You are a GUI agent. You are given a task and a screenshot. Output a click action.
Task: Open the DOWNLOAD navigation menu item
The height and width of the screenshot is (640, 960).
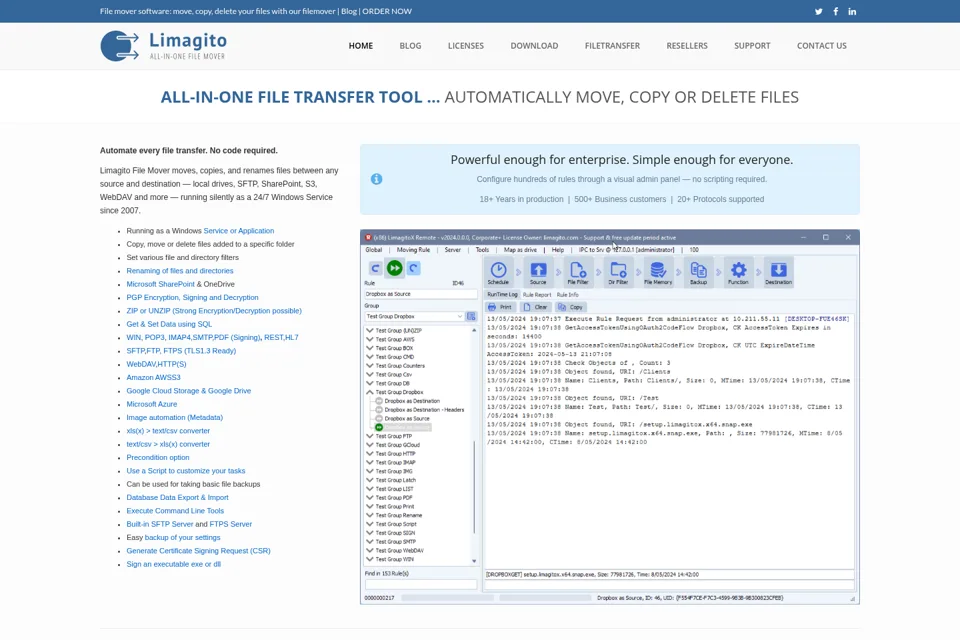coord(534,46)
